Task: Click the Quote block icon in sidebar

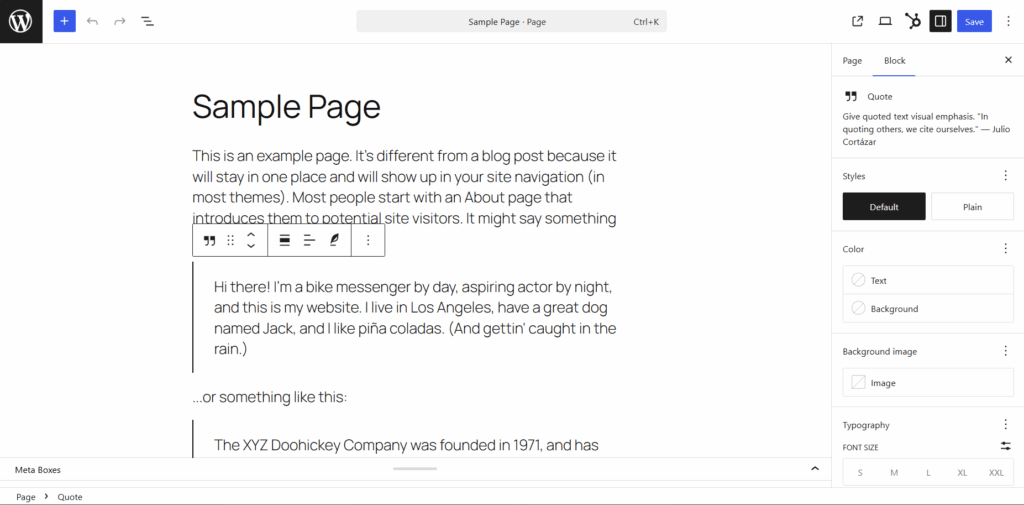Action: (850, 96)
